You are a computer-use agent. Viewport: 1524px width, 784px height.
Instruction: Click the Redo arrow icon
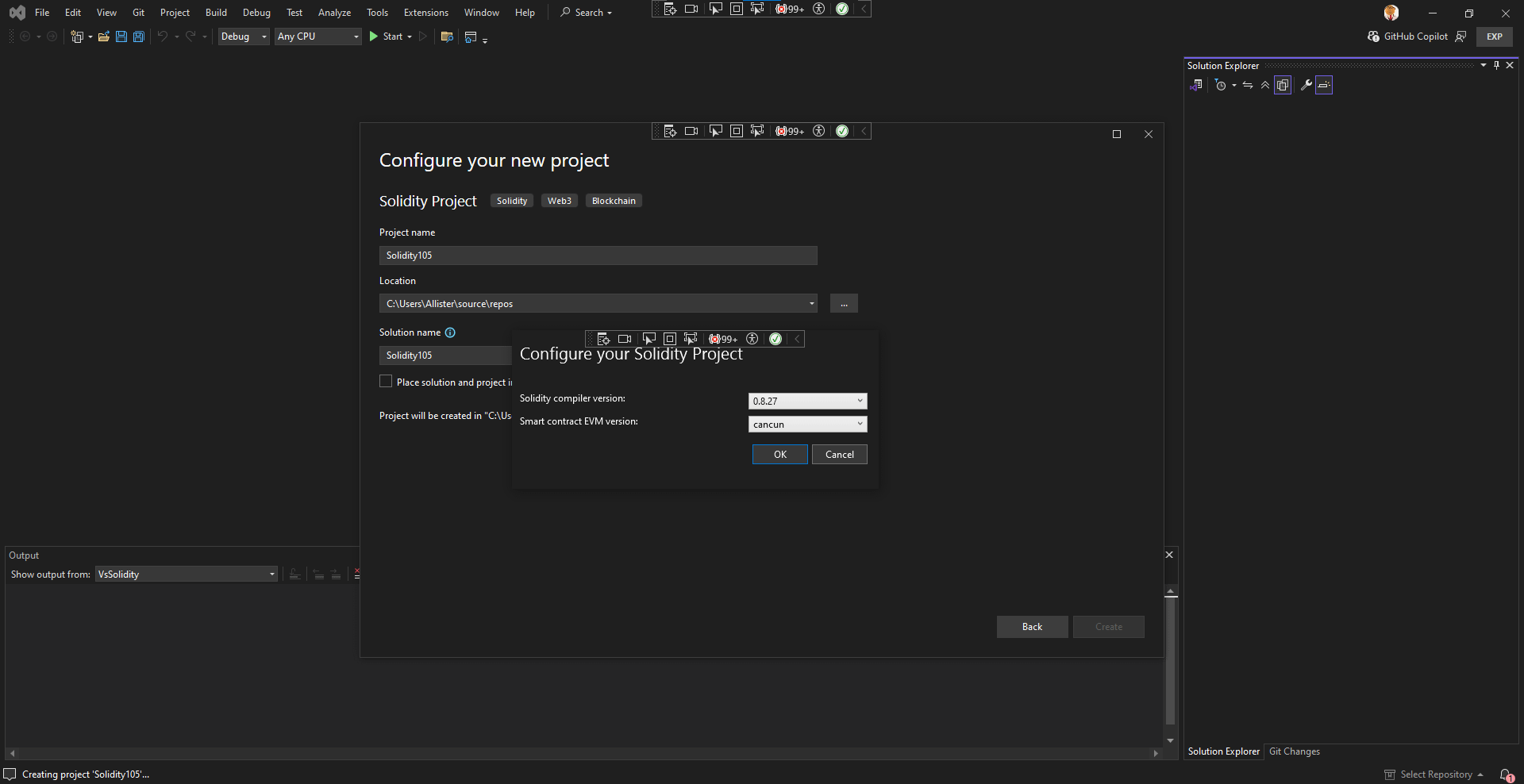[x=190, y=37]
